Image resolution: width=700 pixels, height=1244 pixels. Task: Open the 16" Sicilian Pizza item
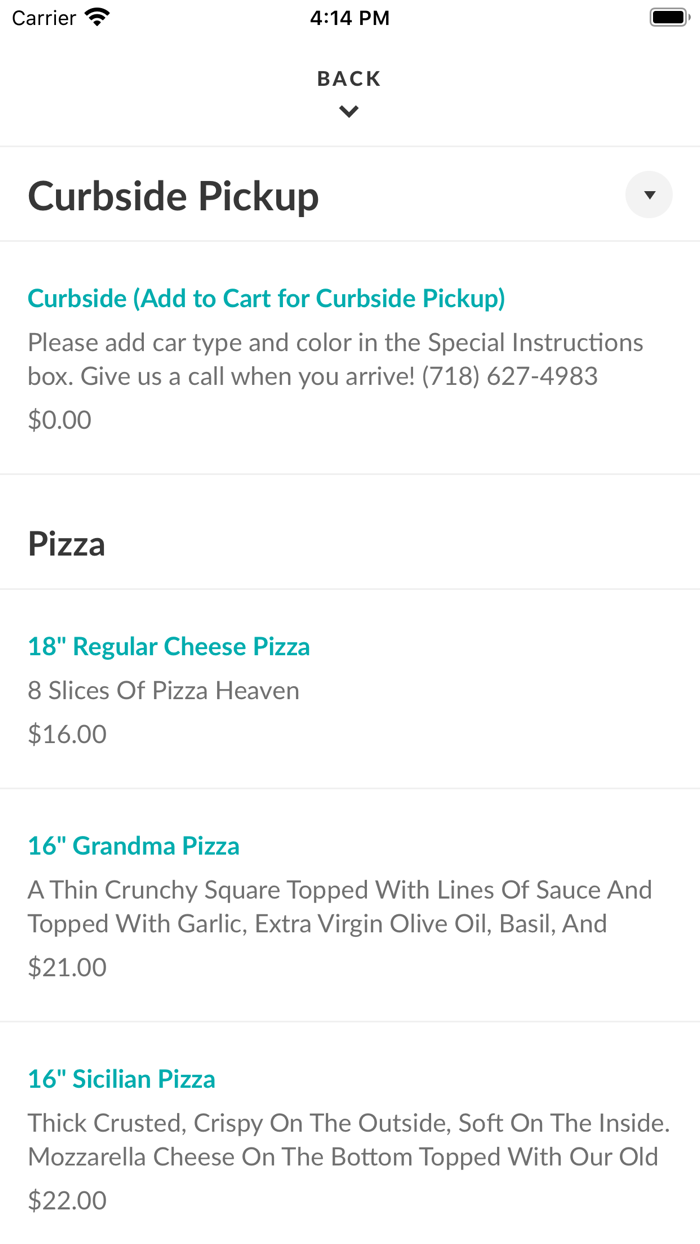click(121, 1079)
